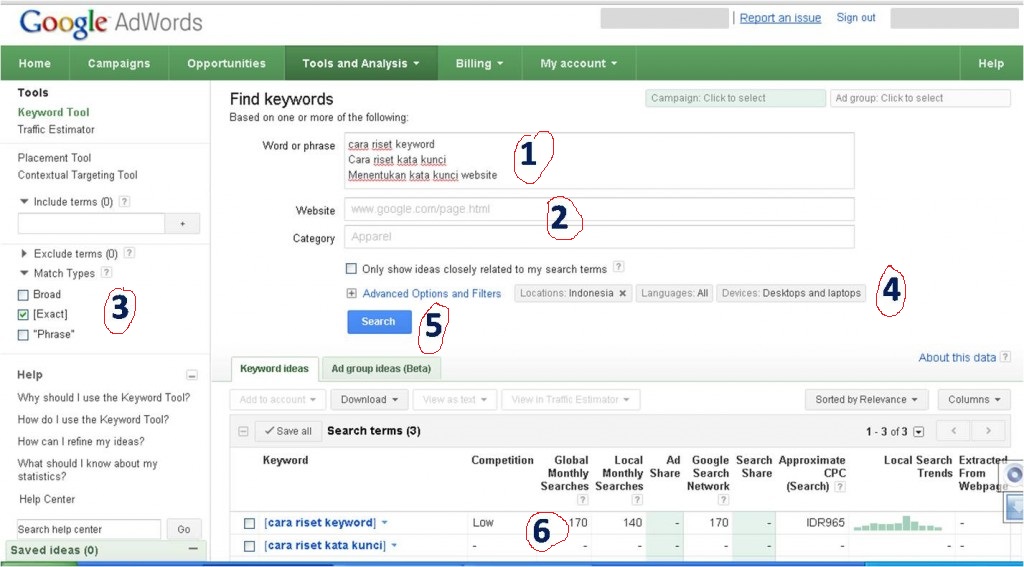Remove the Locations: Indonesia filter
This screenshot has height=567, width=1024.
pos(622,293)
